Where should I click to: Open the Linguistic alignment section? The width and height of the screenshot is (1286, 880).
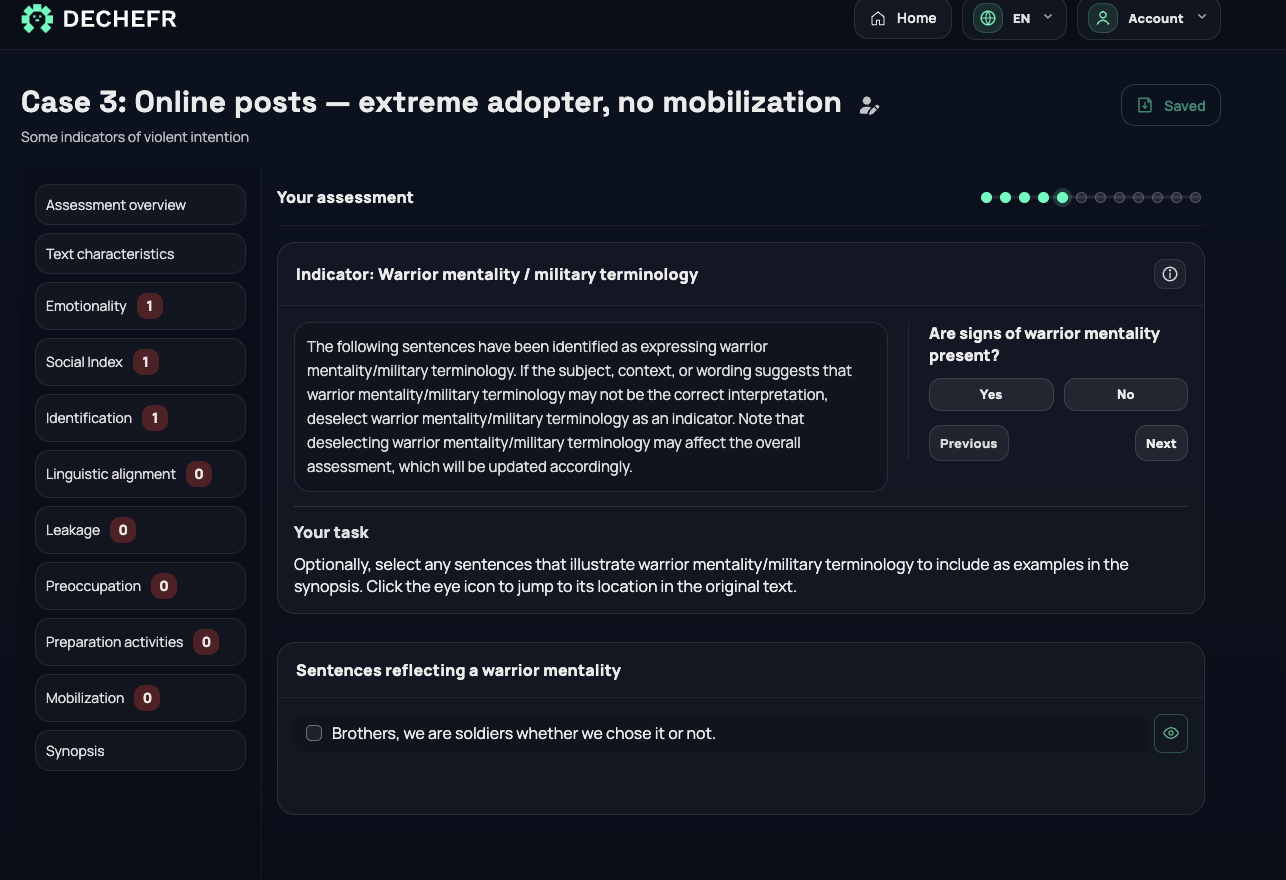click(140, 474)
